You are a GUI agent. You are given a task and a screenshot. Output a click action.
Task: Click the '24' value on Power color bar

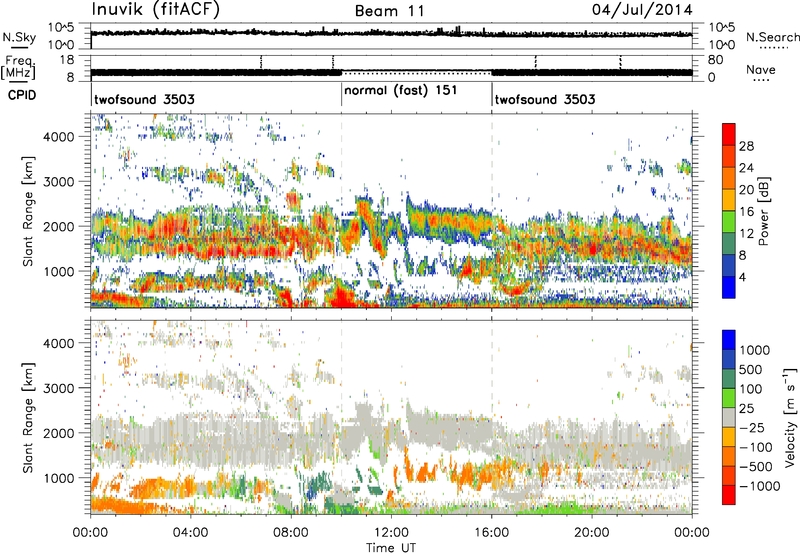746,168
